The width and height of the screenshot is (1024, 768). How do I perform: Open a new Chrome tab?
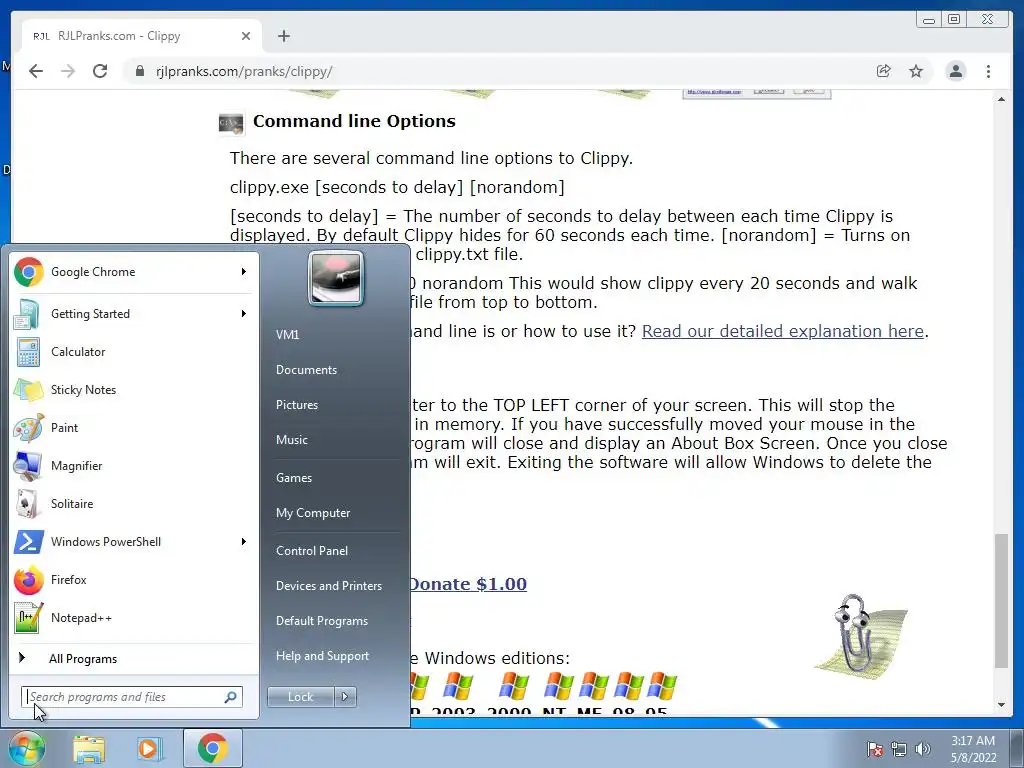point(283,36)
